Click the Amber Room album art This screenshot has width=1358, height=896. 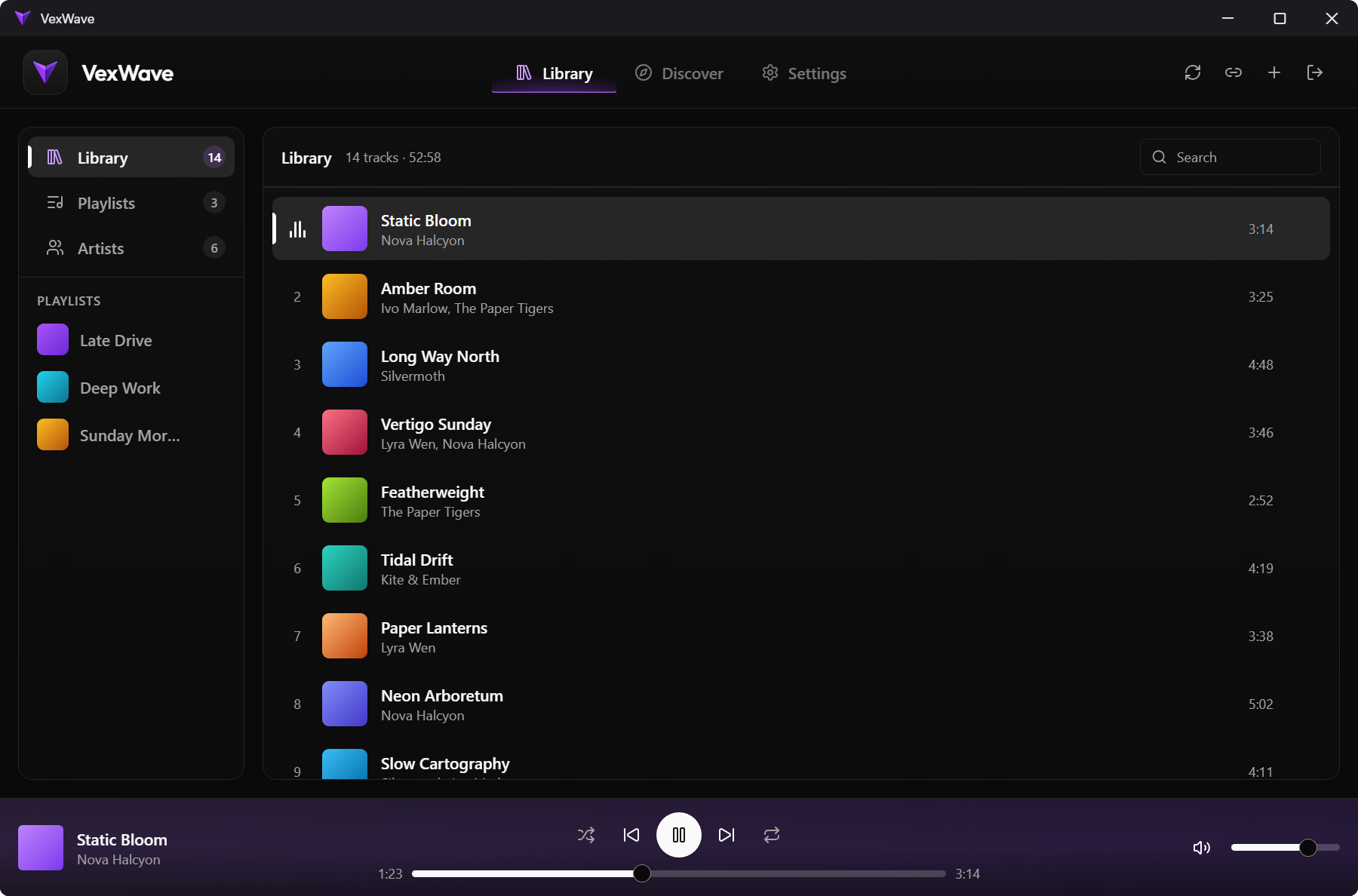tap(345, 296)
